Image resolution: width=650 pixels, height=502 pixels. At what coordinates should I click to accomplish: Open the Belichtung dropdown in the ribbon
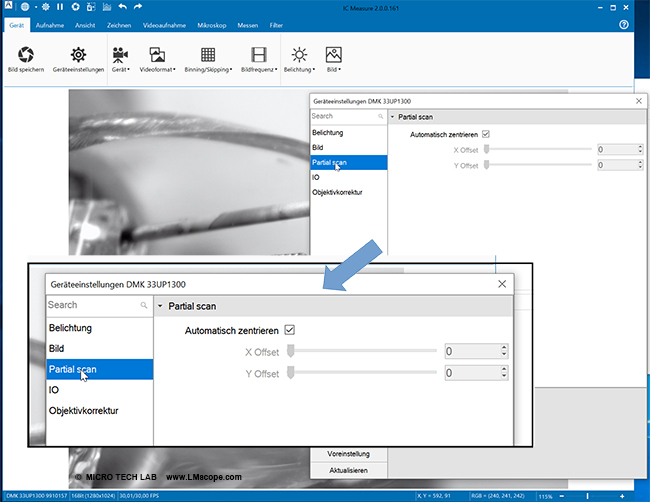coord(300,58)
